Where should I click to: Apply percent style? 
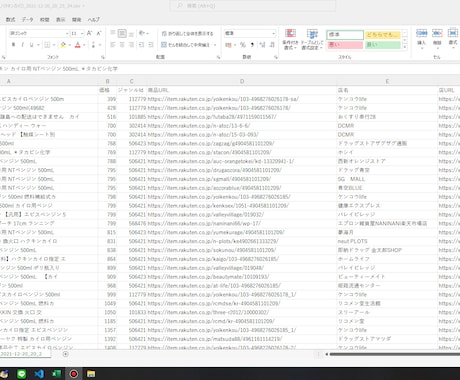pos(243,45)
